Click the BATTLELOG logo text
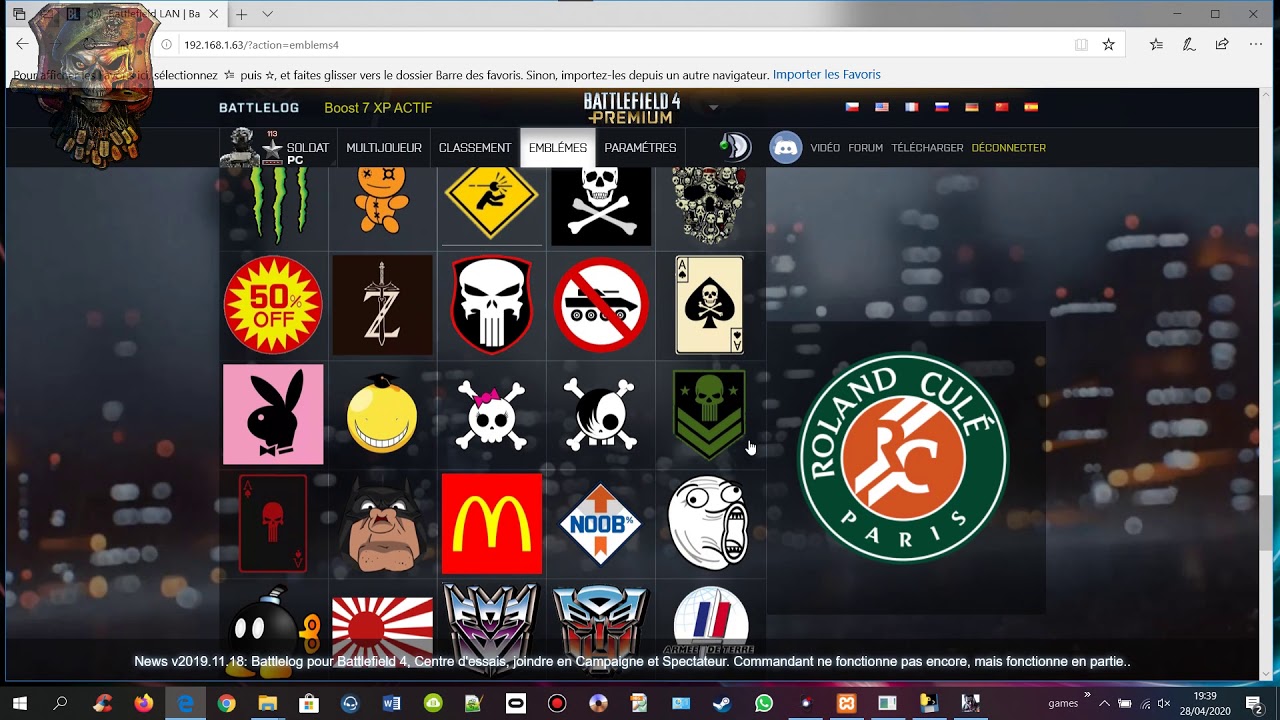 (x=259, y=108)
